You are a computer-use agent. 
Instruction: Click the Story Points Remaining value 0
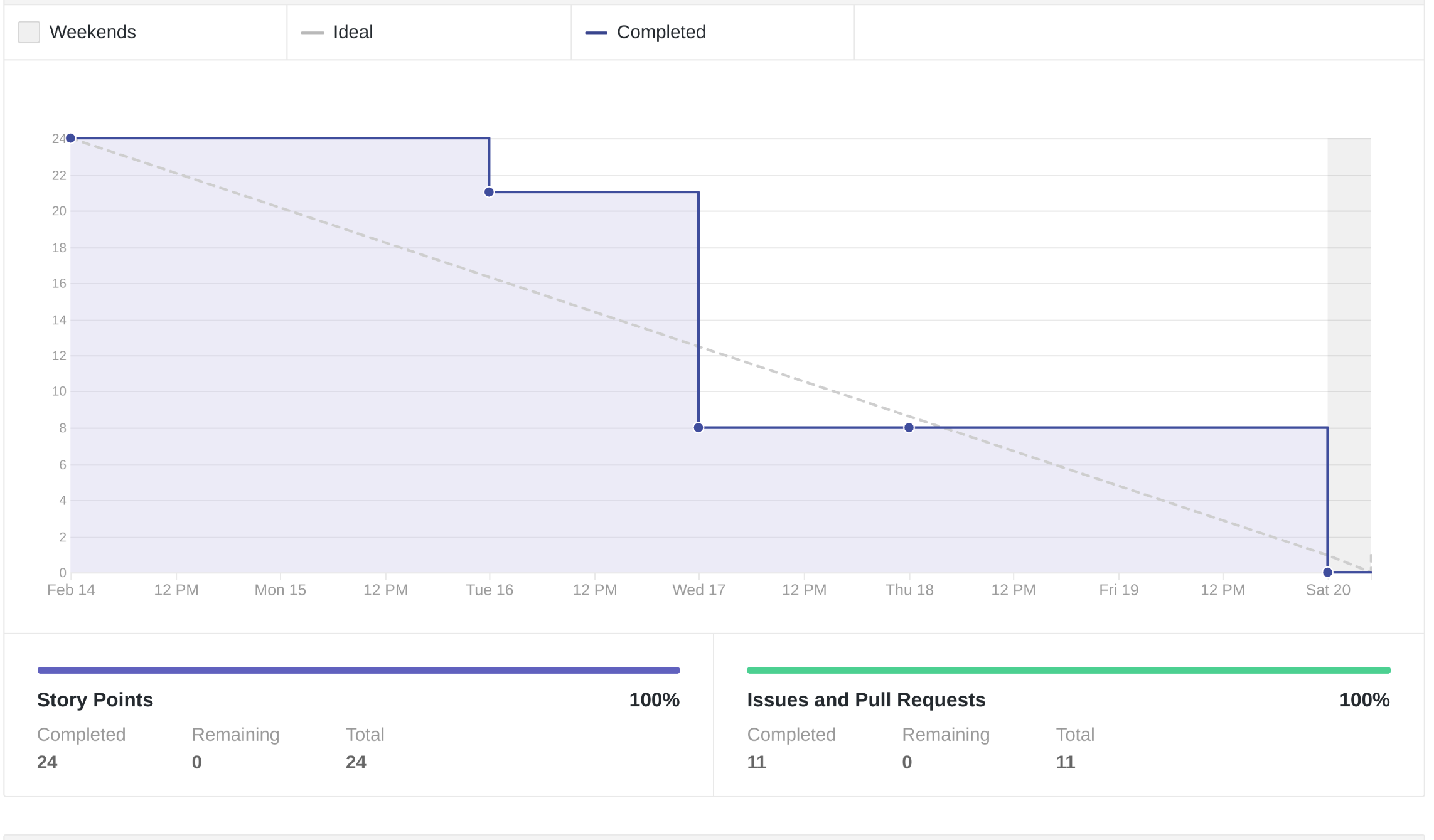pos(197,762)
